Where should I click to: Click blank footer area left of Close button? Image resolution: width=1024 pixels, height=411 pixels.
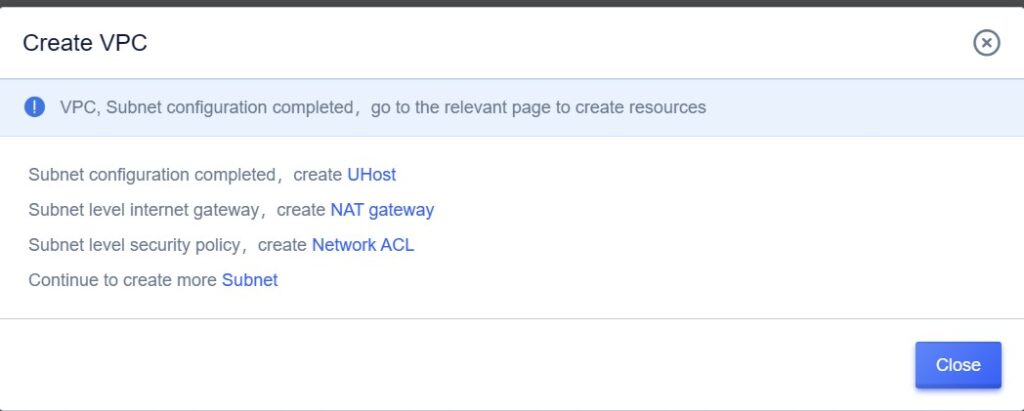(450, 365)
